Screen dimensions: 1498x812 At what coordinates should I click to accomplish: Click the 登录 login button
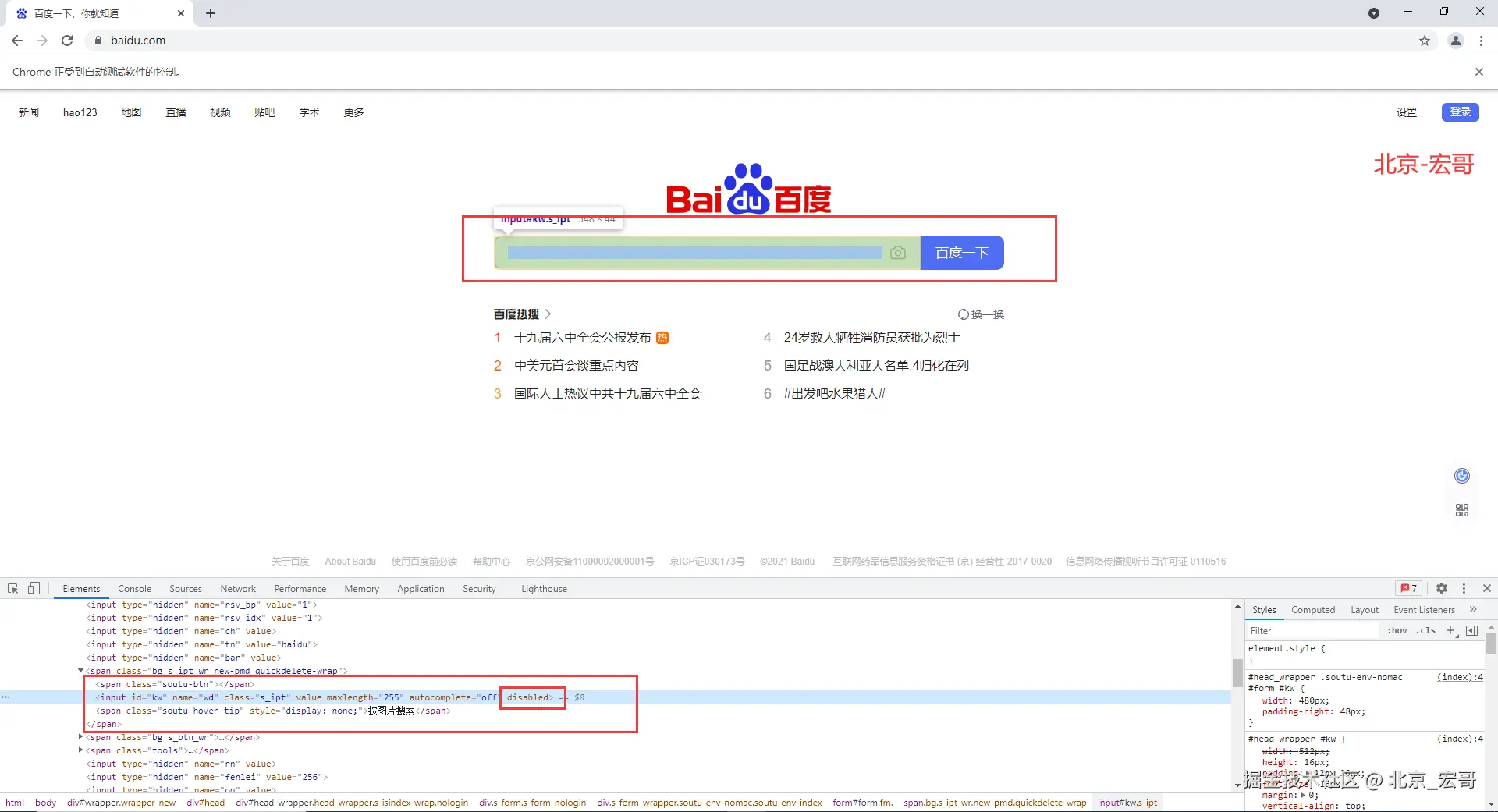coord(1461,112)
